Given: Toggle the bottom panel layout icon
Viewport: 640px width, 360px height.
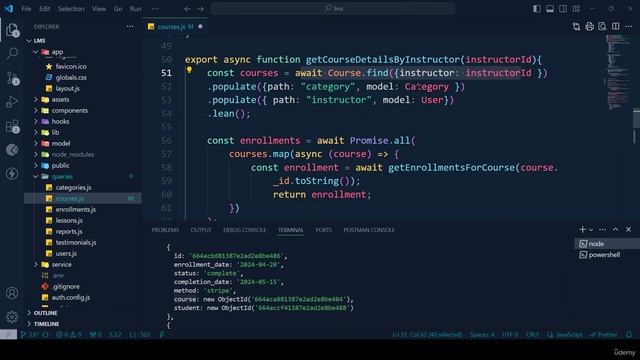Looking at the screenshot, I should 550,9.
